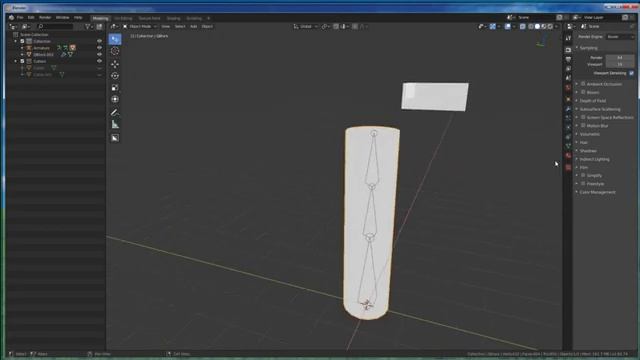Open Scene properties tab
This screenshot has width=640, height=360.
[568, 78]
